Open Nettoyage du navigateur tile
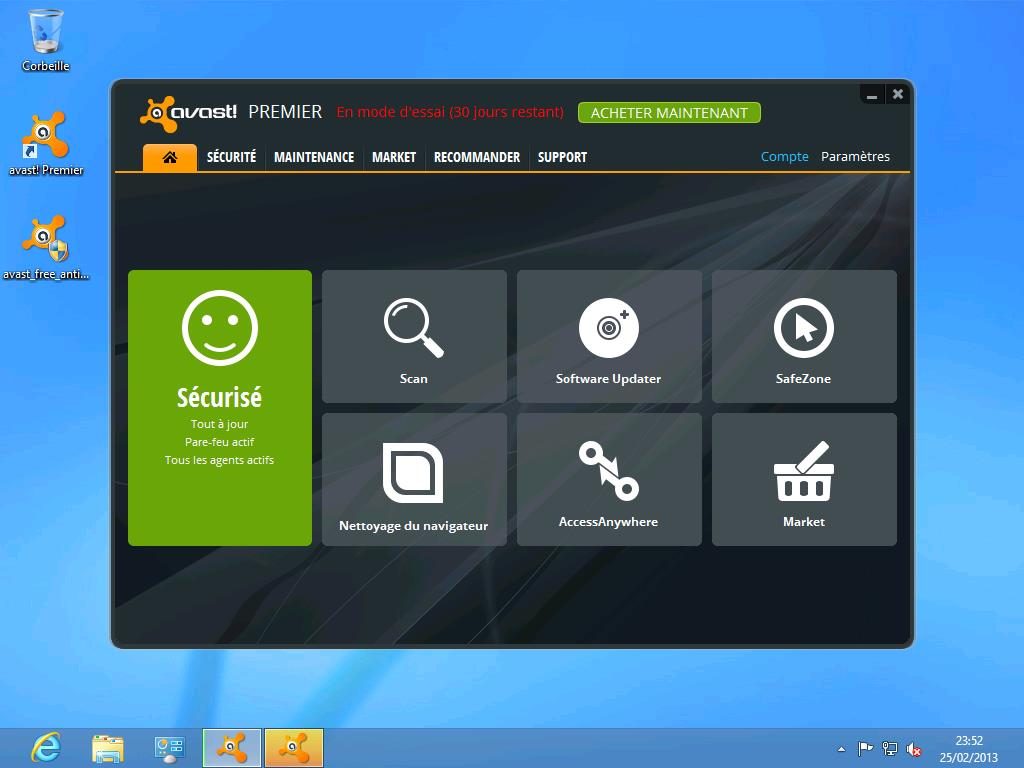Screen dimensions: 1024x768 click(414, 479)
